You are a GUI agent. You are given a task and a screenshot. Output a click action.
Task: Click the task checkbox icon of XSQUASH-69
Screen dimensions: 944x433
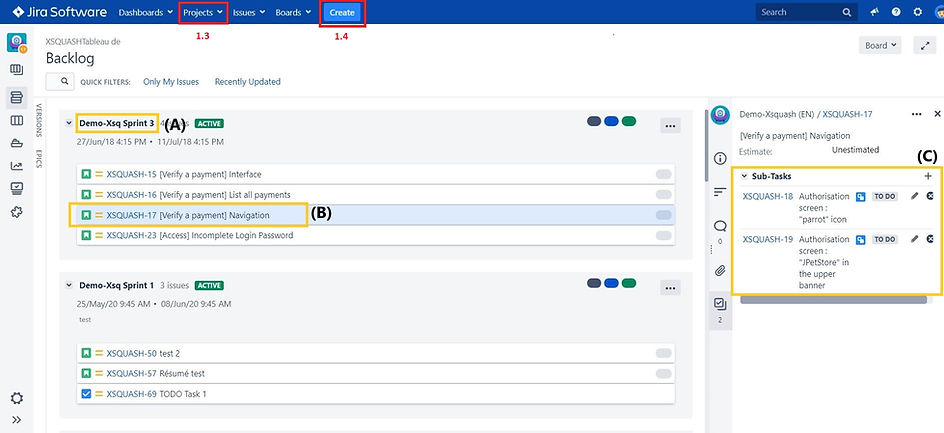pyautogui.click(x=86, y=394)
